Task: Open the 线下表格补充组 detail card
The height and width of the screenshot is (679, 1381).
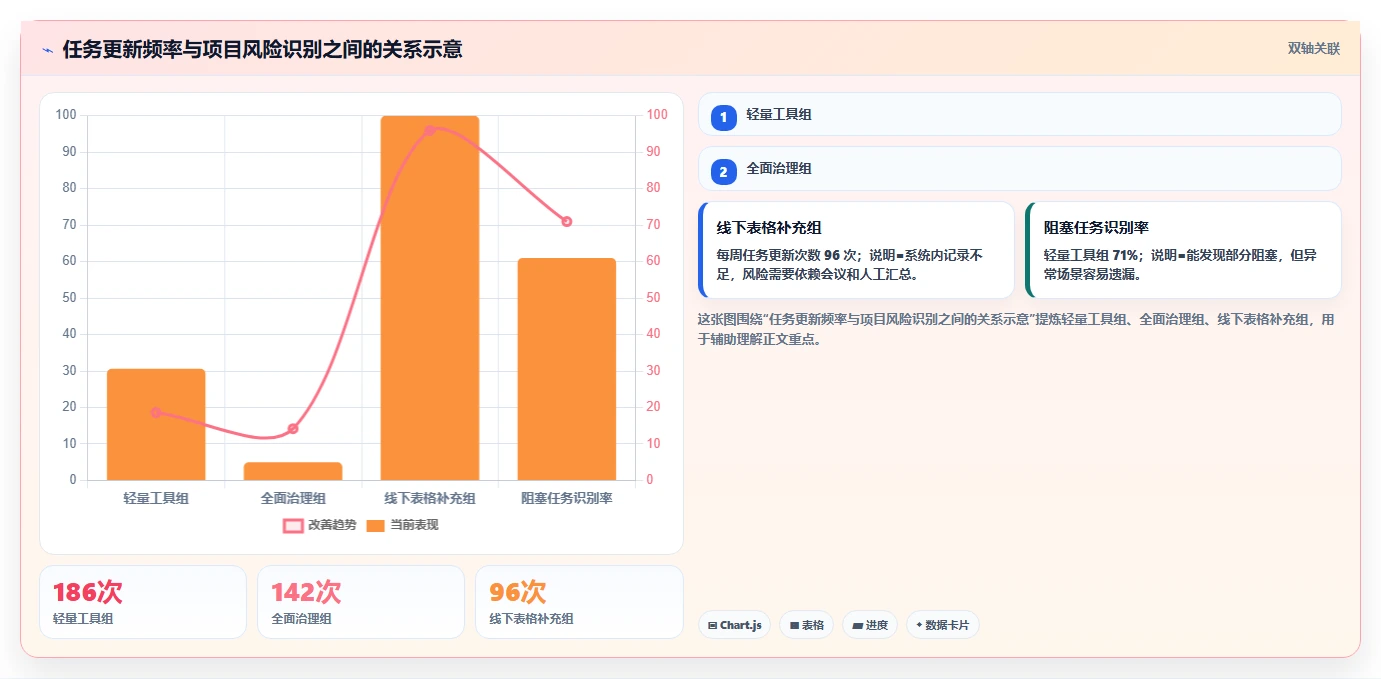Action: [857, 250]
